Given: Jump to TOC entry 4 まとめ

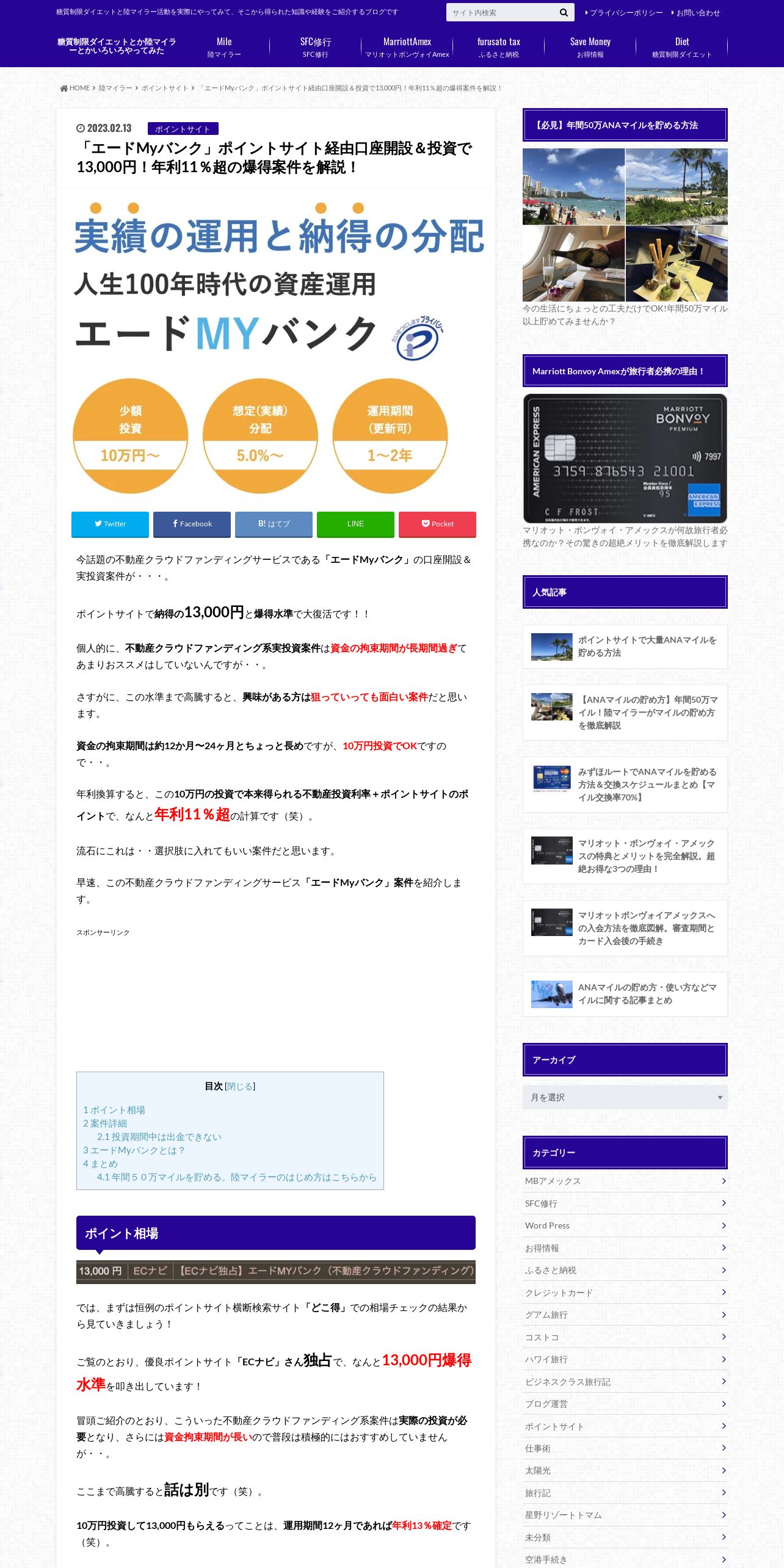Looking at the screenshot, I should point(100,1164).
